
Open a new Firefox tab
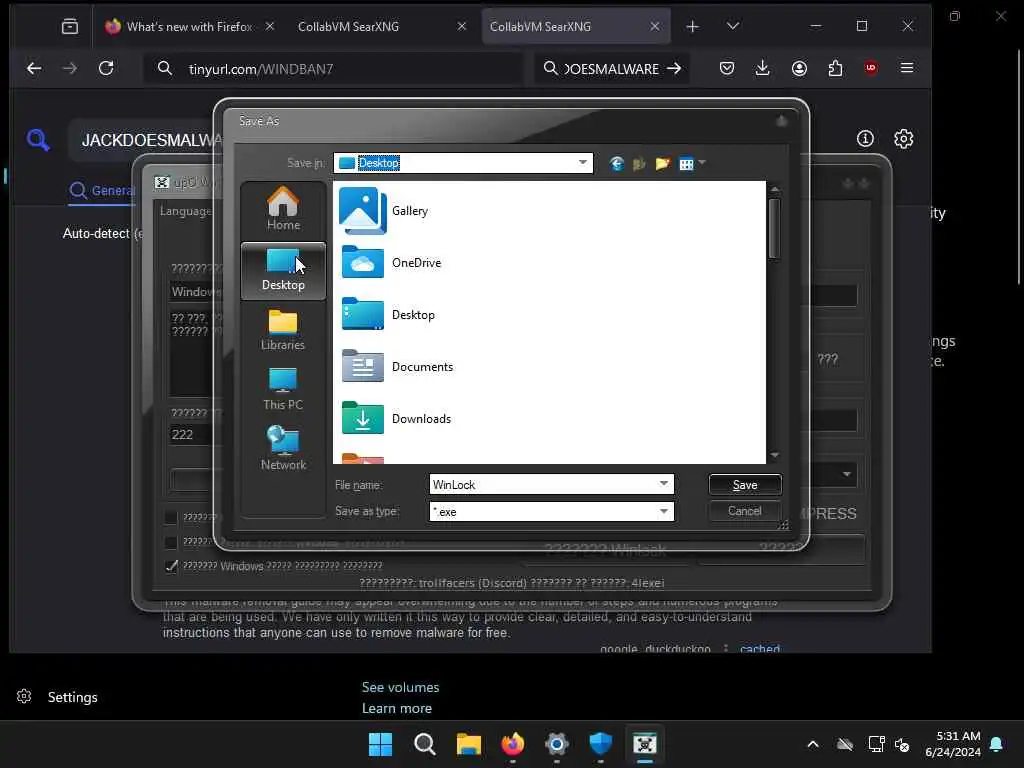point(692,26)
